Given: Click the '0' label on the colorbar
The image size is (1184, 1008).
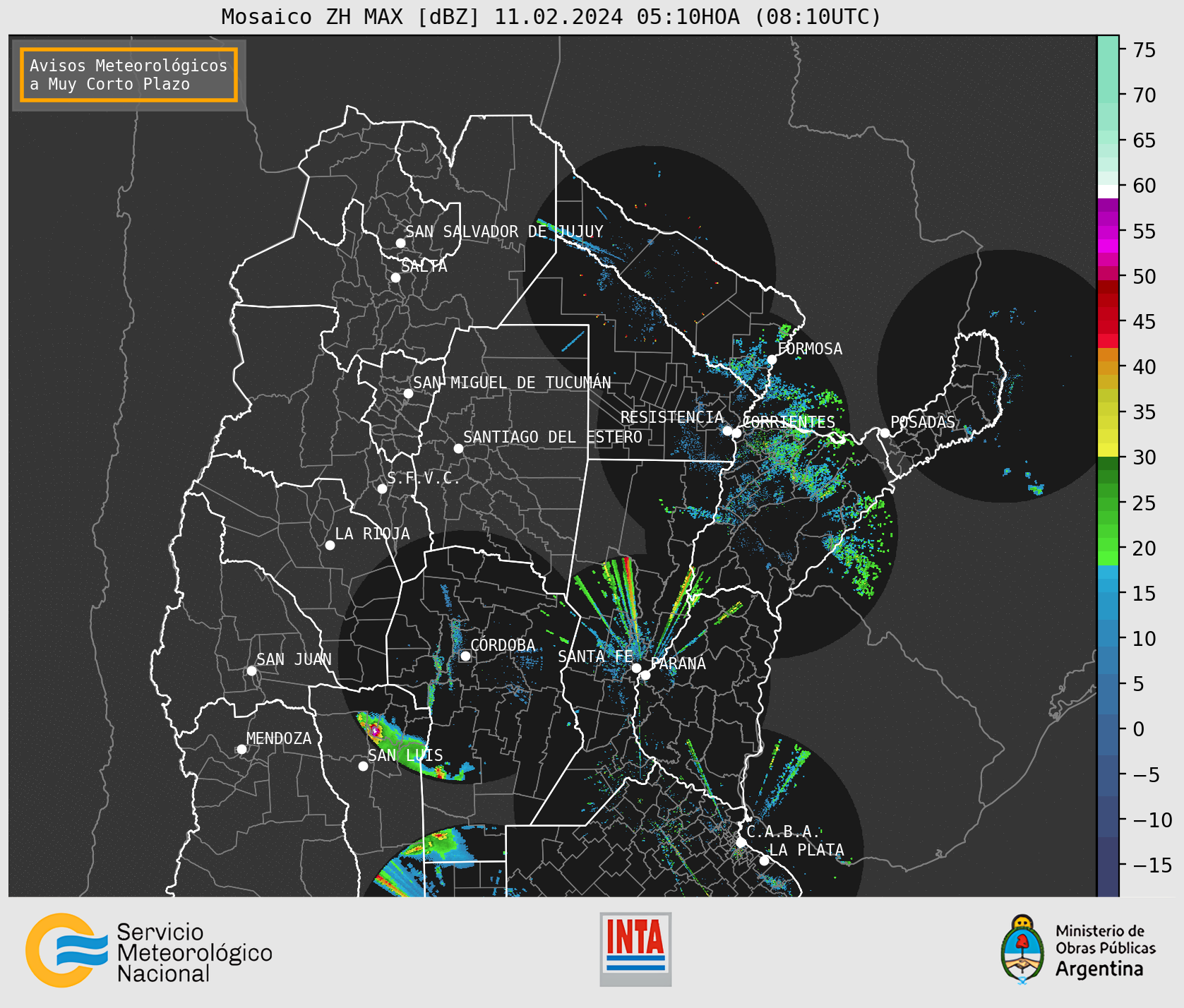Looking at the screenshot, I should coord(1138,729).
